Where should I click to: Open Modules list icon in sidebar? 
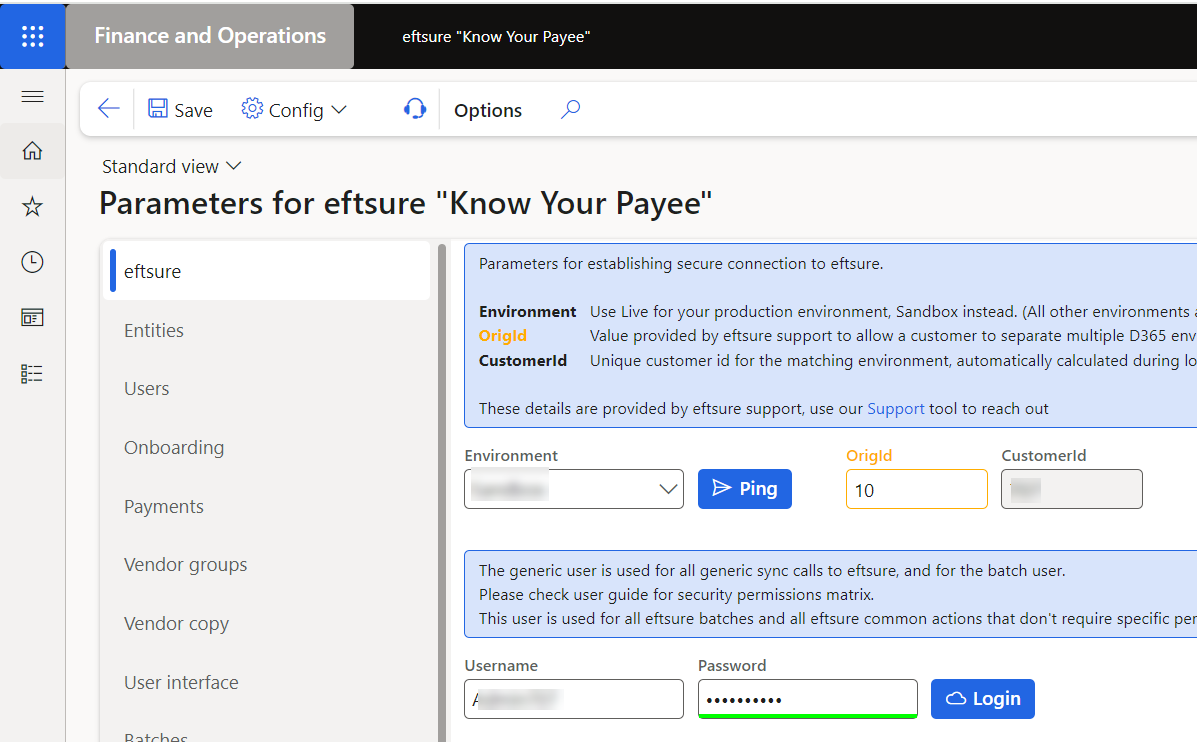tap(32, 373)
